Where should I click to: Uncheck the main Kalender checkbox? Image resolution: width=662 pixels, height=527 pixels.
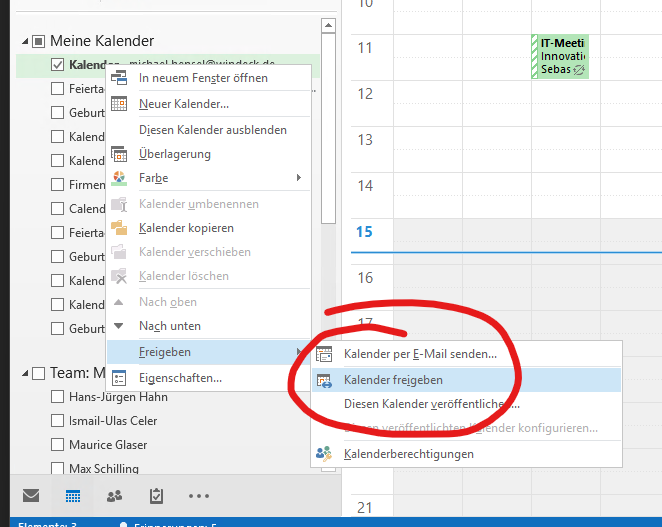coord(58,65)
